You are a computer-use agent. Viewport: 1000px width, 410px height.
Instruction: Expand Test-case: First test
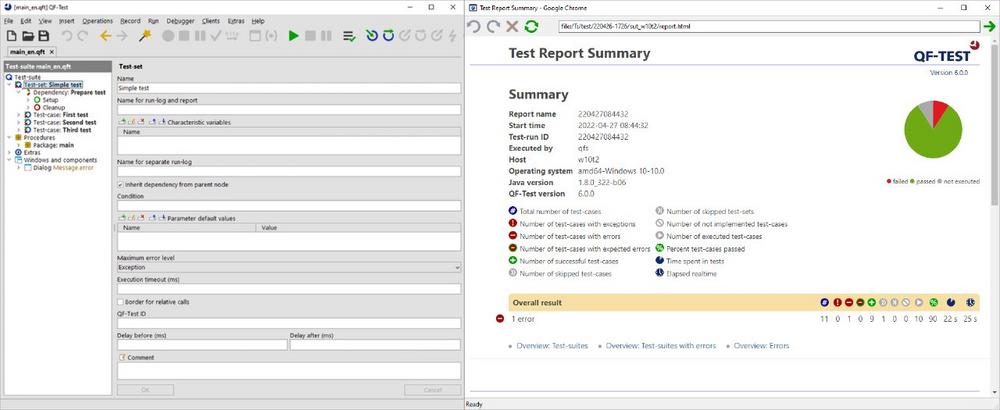[x=19, y=115]
